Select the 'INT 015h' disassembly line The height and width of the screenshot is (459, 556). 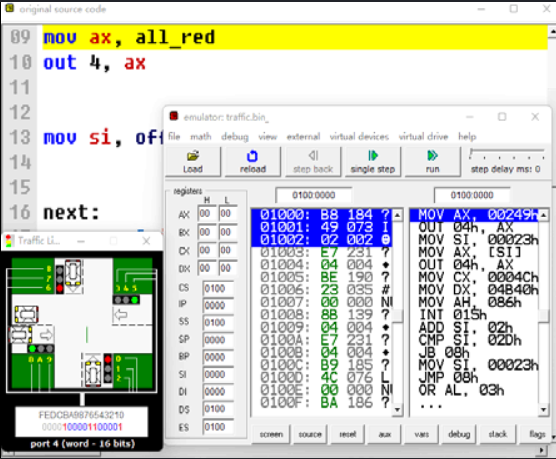[x=474, y=315]
